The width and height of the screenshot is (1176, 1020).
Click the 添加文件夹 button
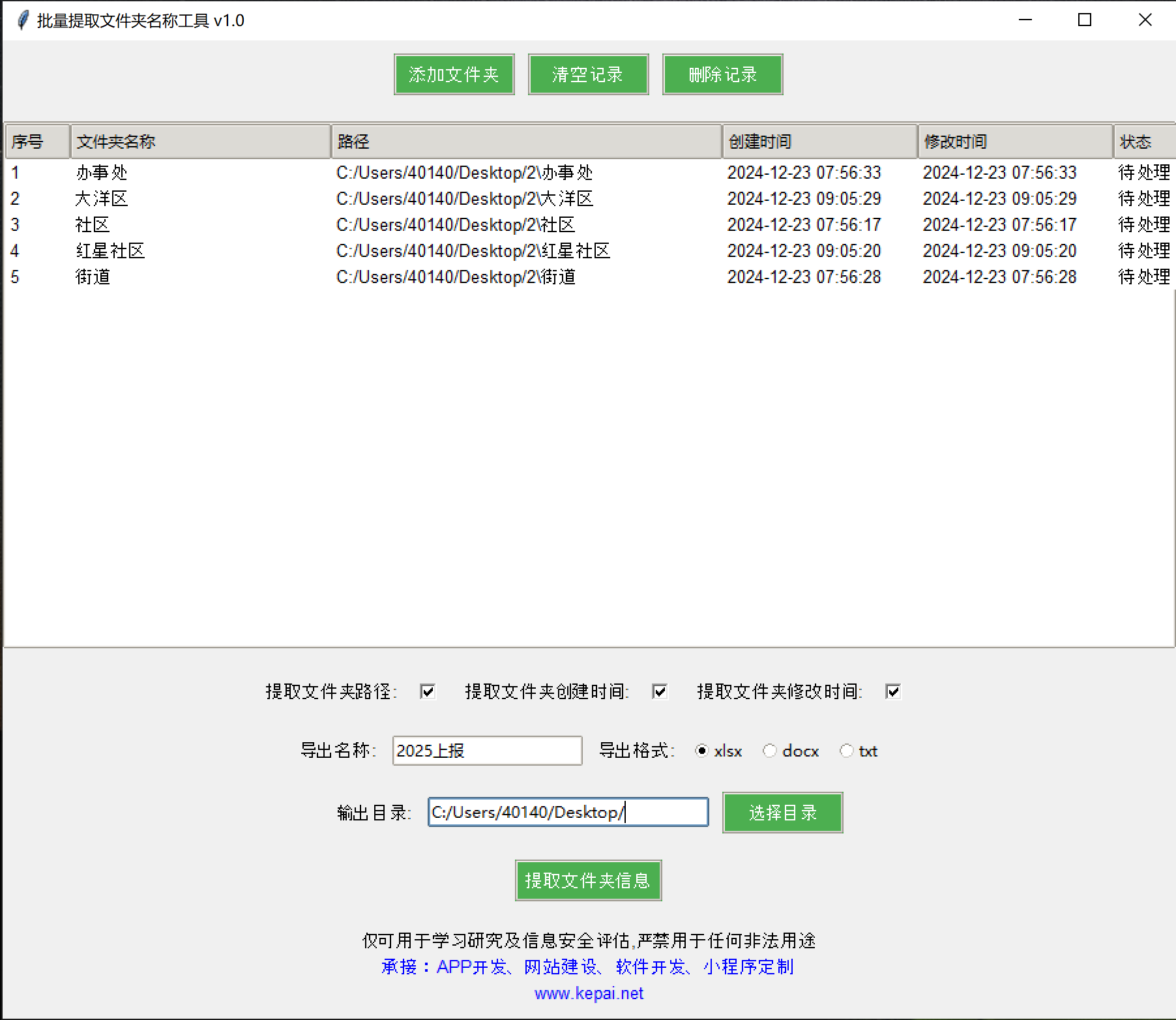[454, 74]
